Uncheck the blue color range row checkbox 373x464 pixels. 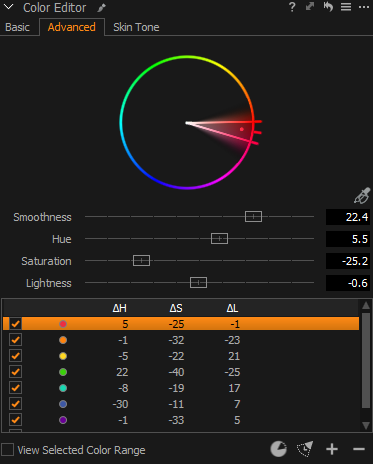(x=15, y=404)
